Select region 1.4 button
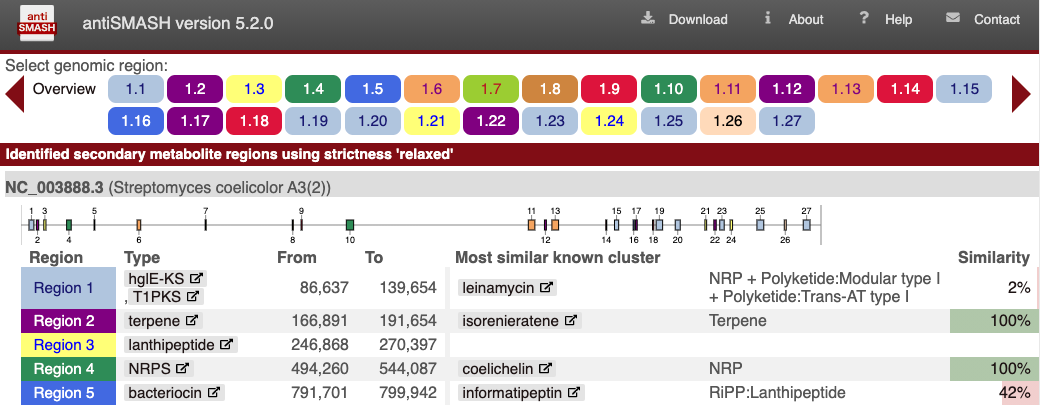Image resolution: width=1040 pixels, height=405 pixels. pyautogui.click(x=313, y=89)
